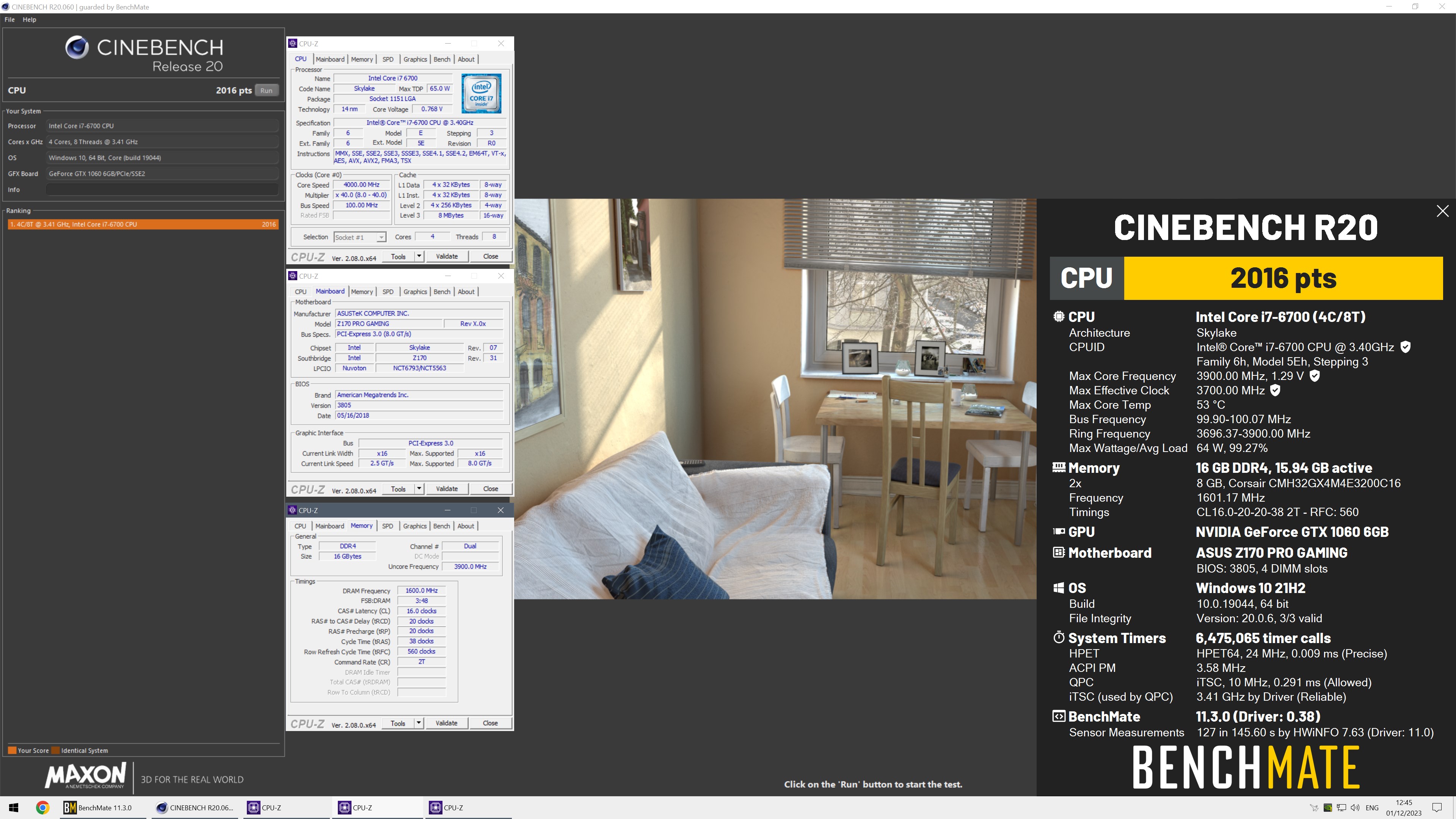Switch to Mainboard tab in the top CPU-Z window

[330, 60]
